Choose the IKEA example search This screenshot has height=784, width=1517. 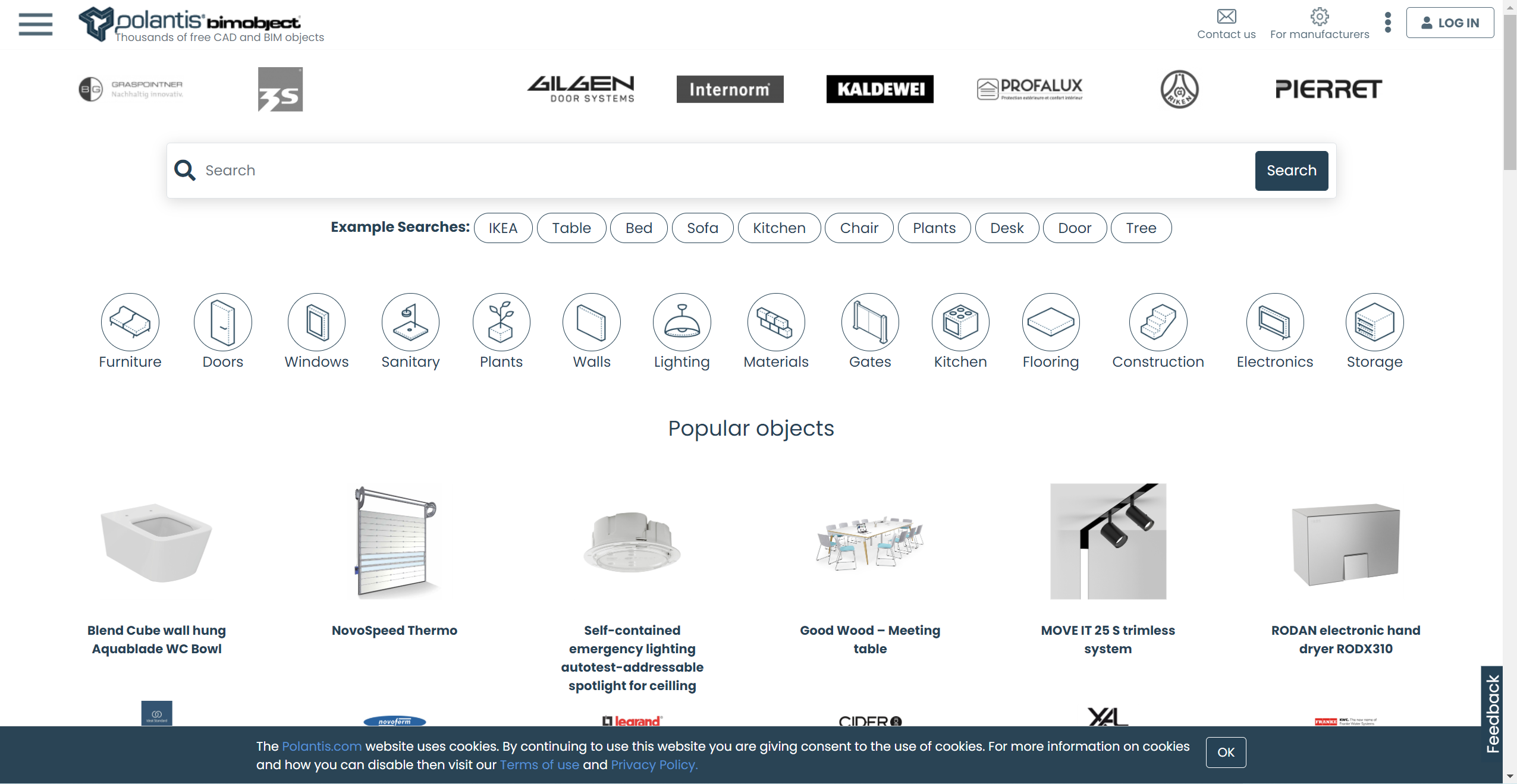click(x=503, y=228)
